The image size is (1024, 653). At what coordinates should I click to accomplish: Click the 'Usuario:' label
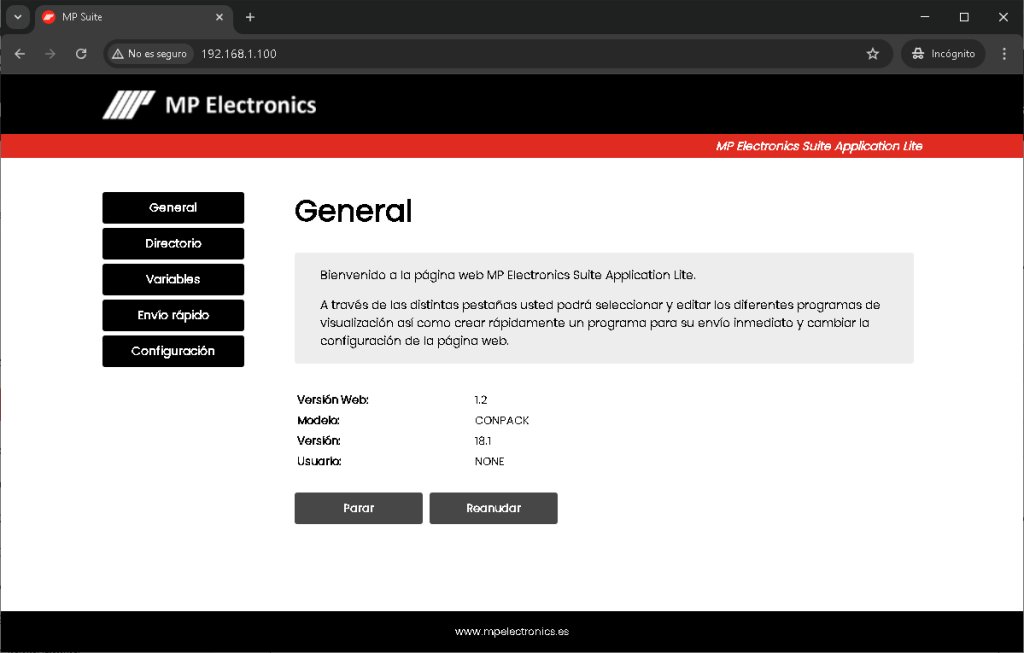(319, 461)
